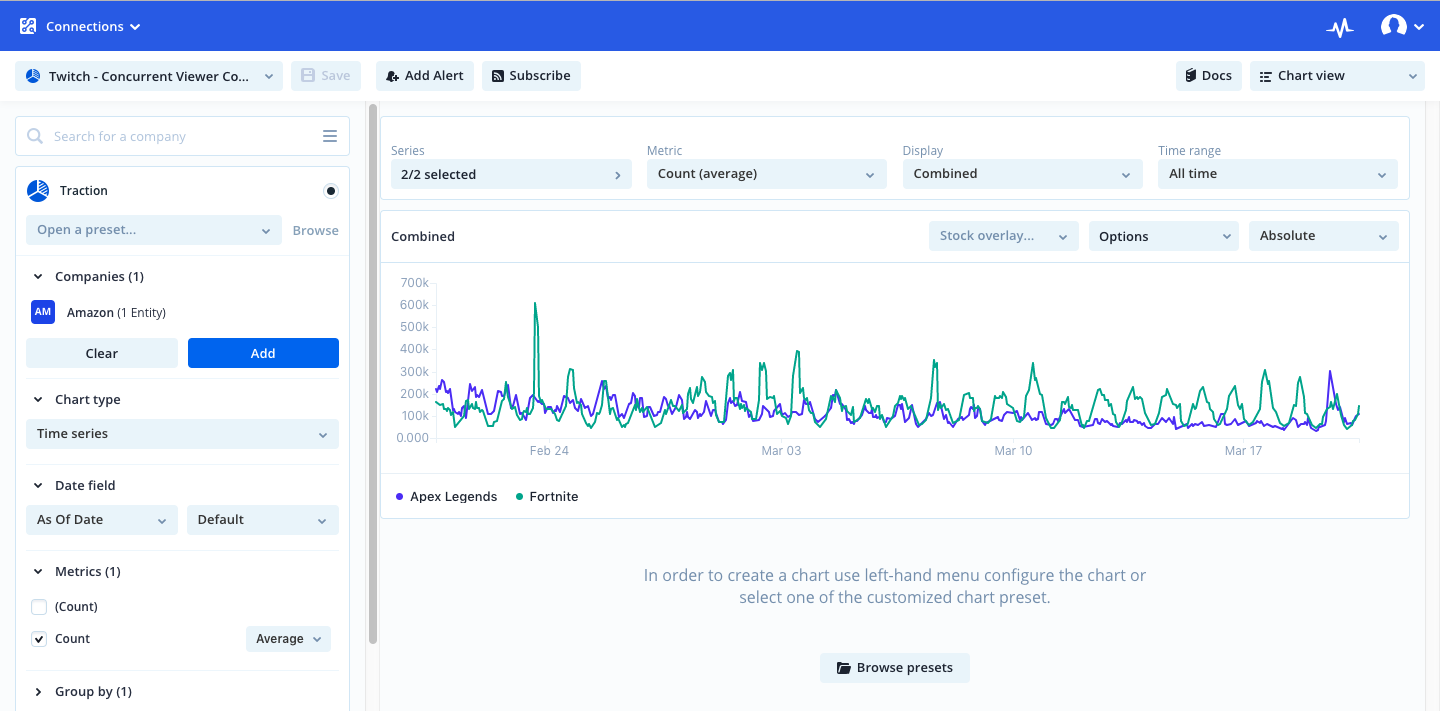Check the (Count) metric checkbox

coord(39,607)
